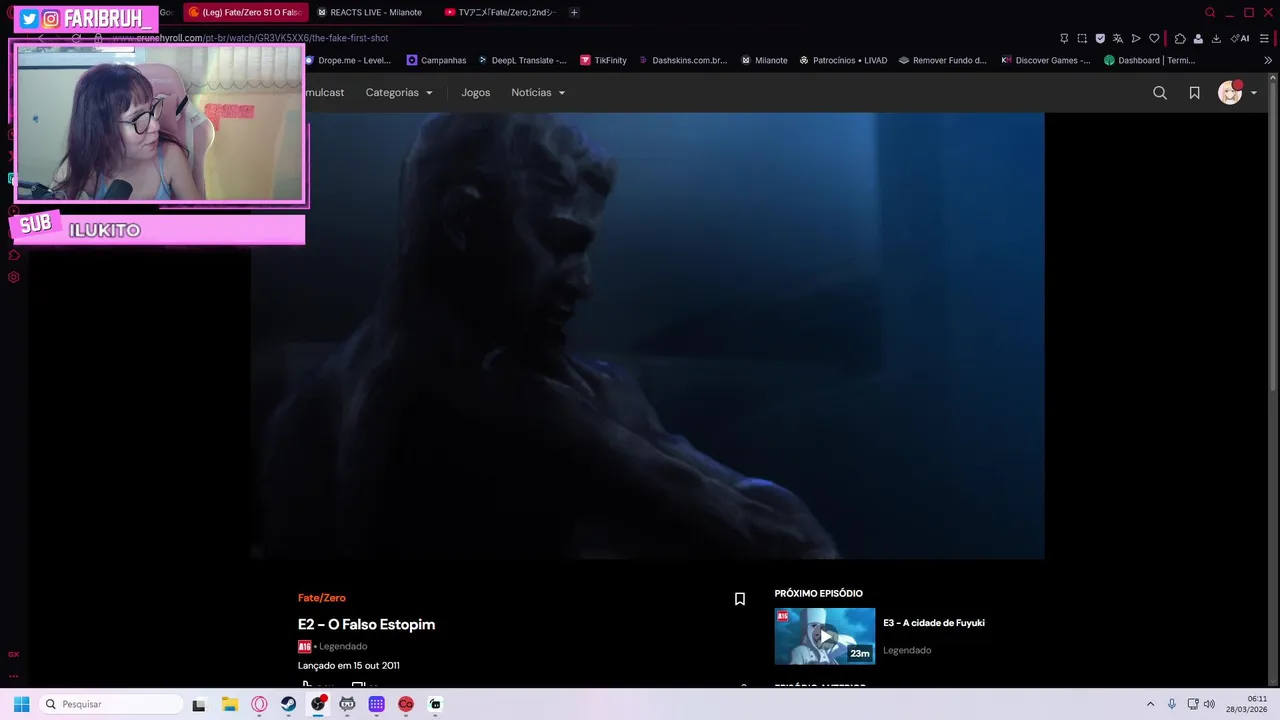Screen dimensions: 1280x720
Task: Open the browser AI assistant icon
Action: tap(1240, 38)
